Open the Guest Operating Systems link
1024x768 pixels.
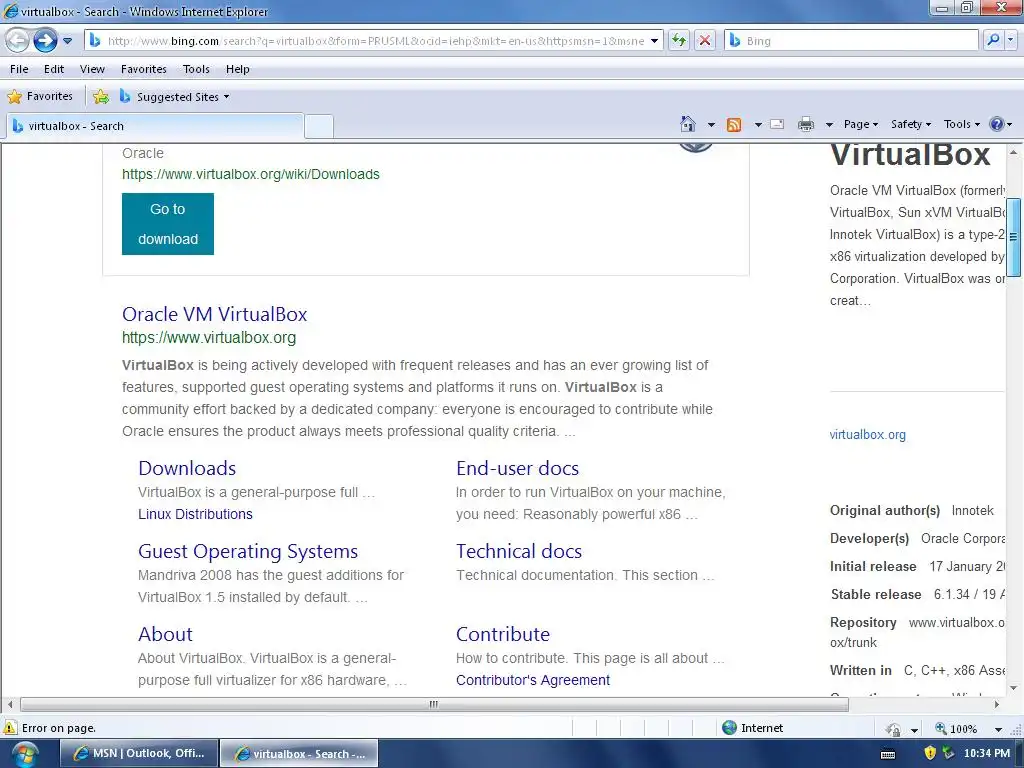pos(248,551)
